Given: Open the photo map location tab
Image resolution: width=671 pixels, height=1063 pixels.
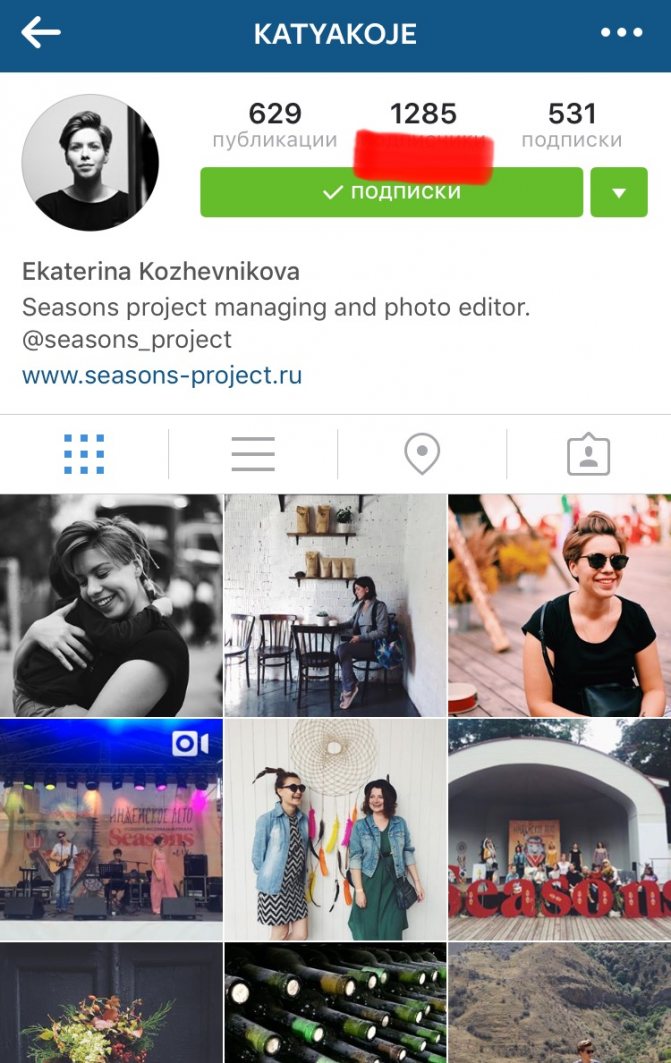Looking at the screenshot, I should click(x=422, y=454).
